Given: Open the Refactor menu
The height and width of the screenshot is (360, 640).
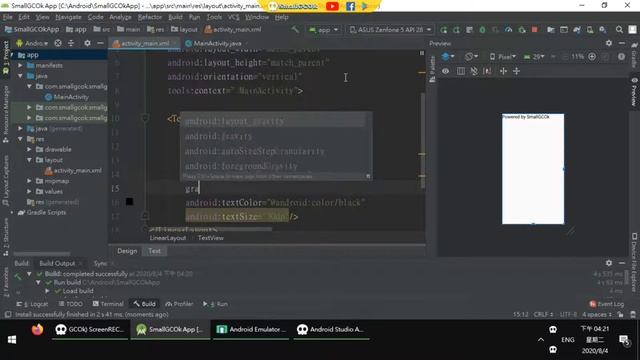Looking at the screenshot, I should pos(149,17).
